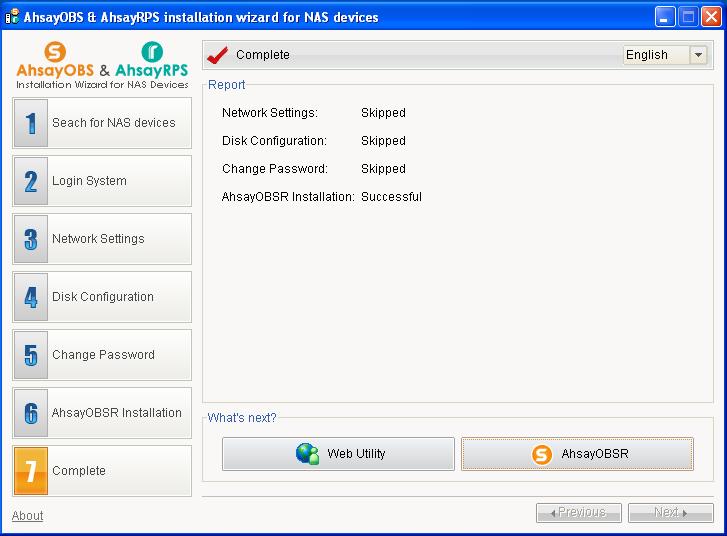This screenshot has width=727, height=536.
Task: Click the step 1 number icon
Action: (x=31, y=123)
